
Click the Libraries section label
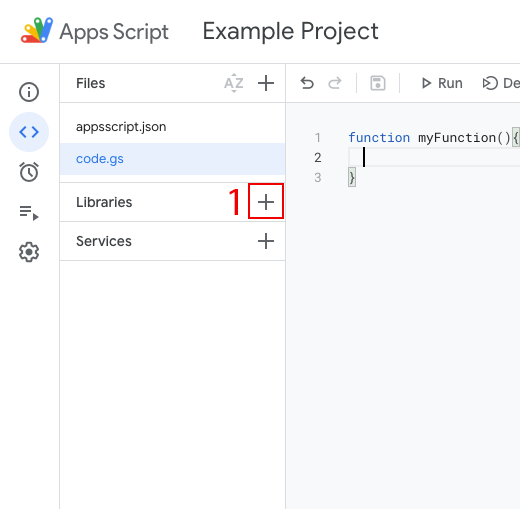click(104, 202)
